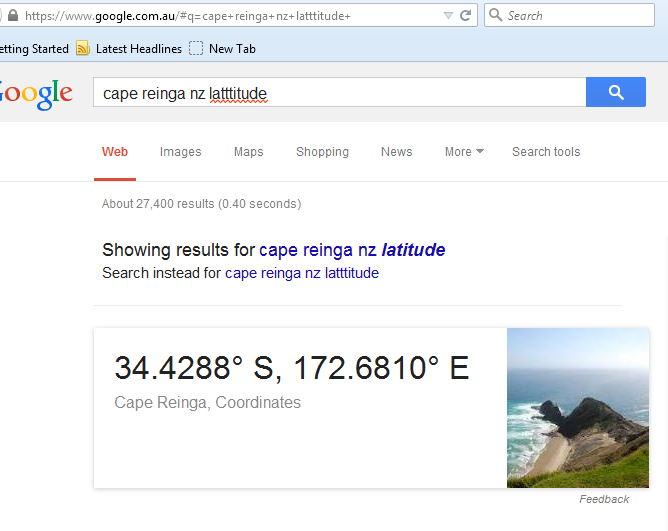Click the Feedback link below the card
The width and height of the screenshot is (668, 531).
pyautogui.click(x=604, y=499)
